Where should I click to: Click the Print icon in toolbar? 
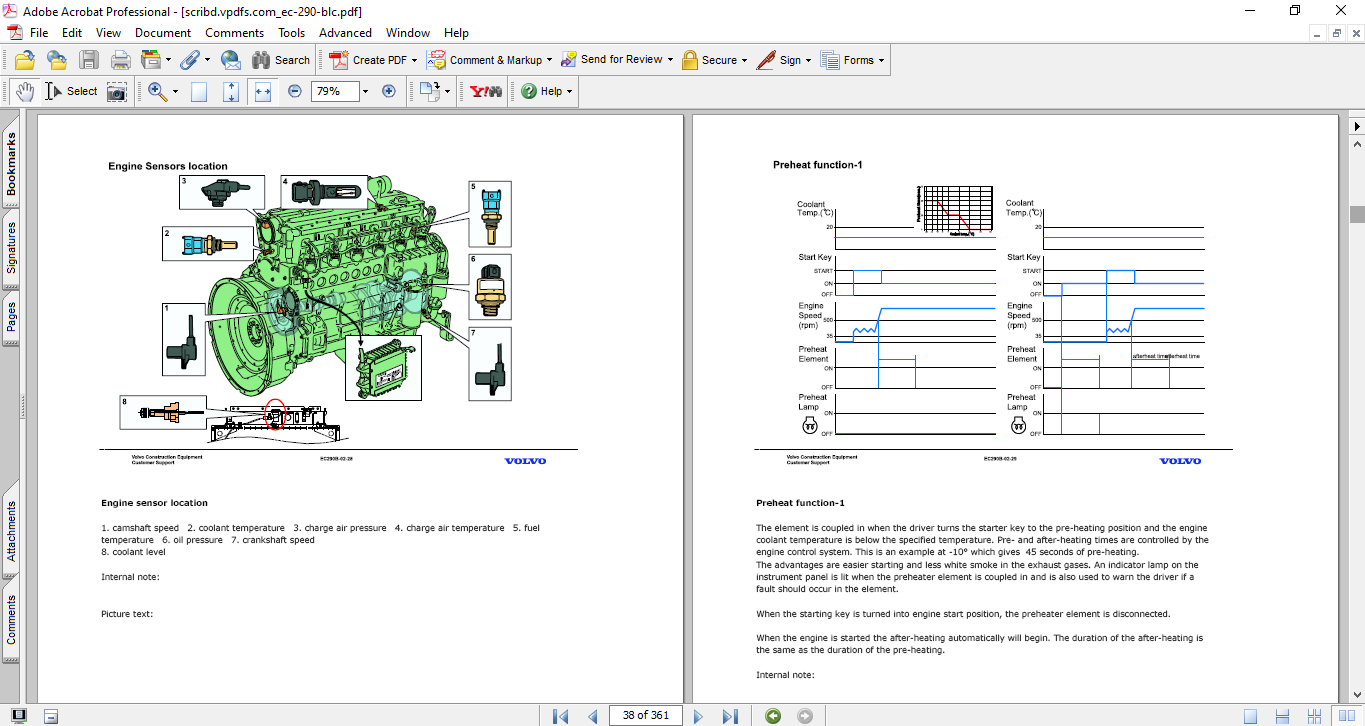pyautogui.click(x=121, y=60)
